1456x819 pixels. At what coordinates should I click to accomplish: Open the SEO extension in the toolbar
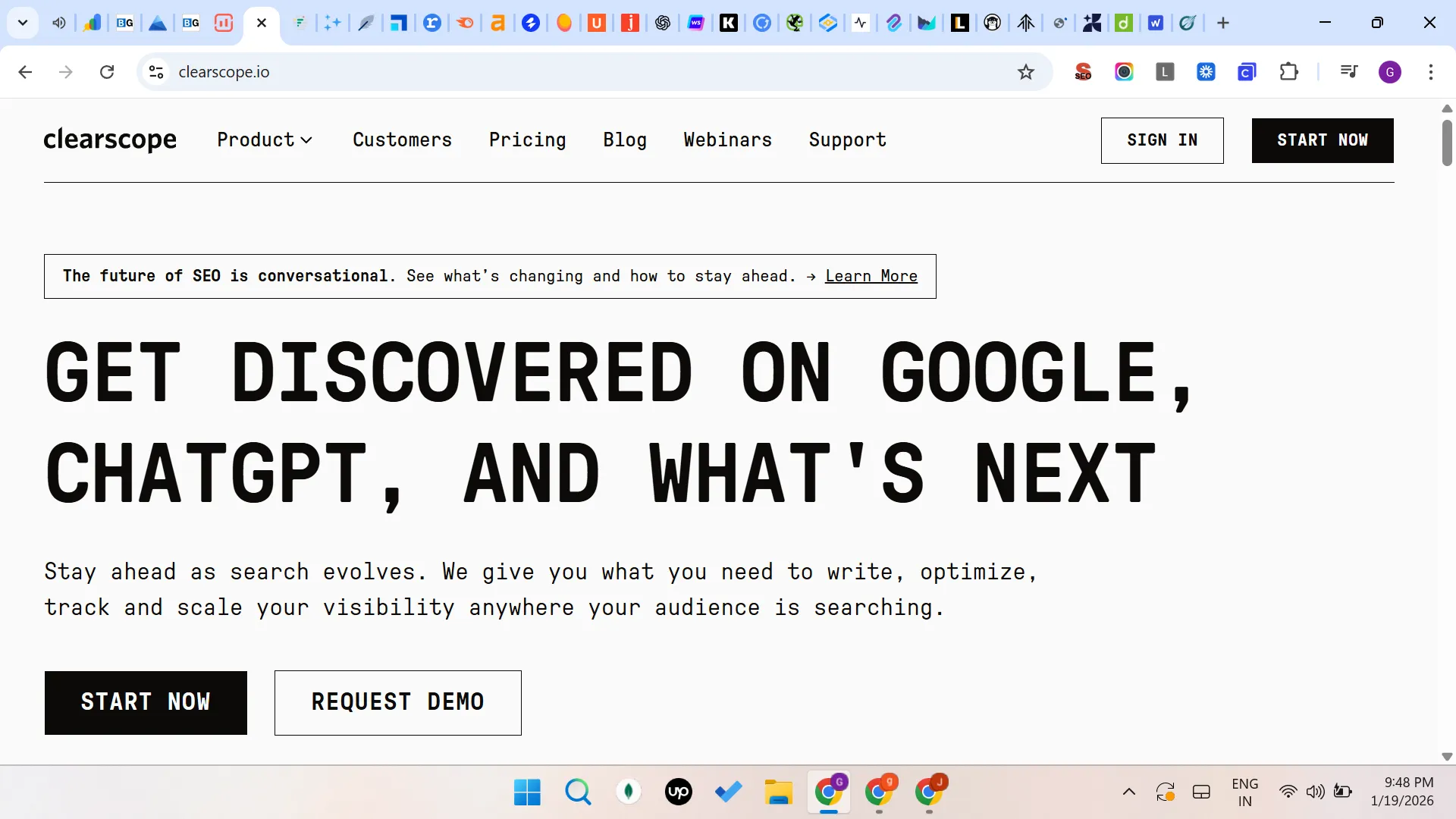pos(1083,71)
